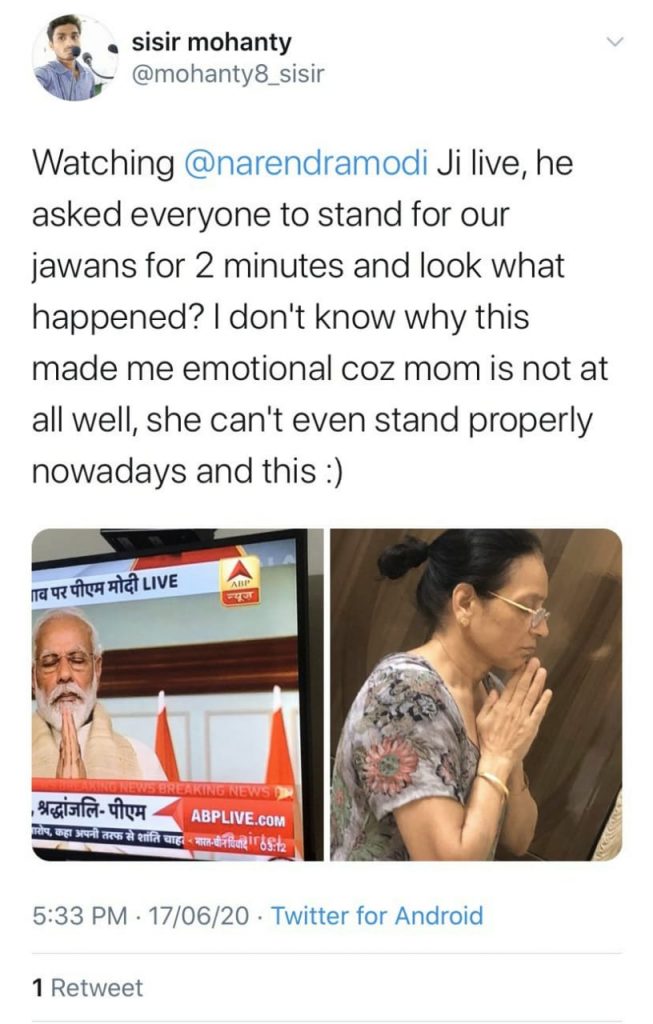
Task: Click the 17/06/20 date
Action: click(x=199, y=916)
